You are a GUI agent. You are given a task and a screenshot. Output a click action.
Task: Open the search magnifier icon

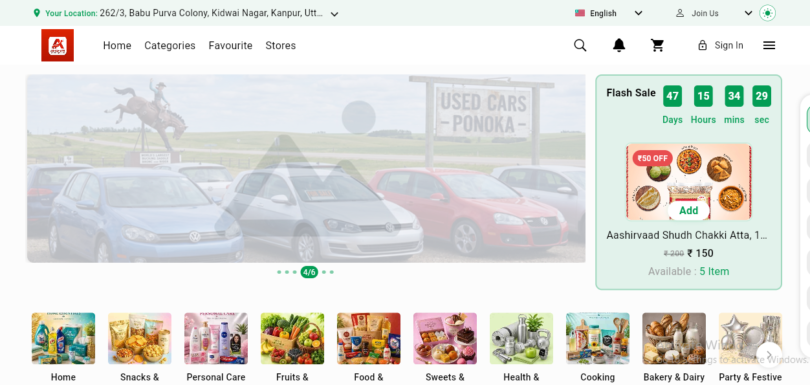(580, 45)
